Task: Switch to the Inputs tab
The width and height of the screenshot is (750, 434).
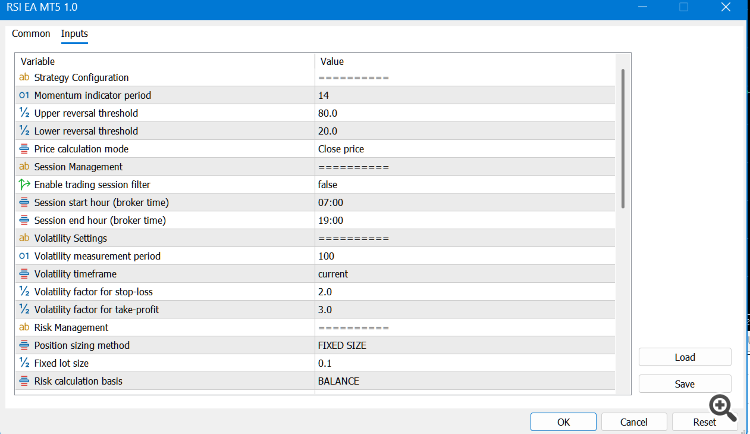Action: 74,33
